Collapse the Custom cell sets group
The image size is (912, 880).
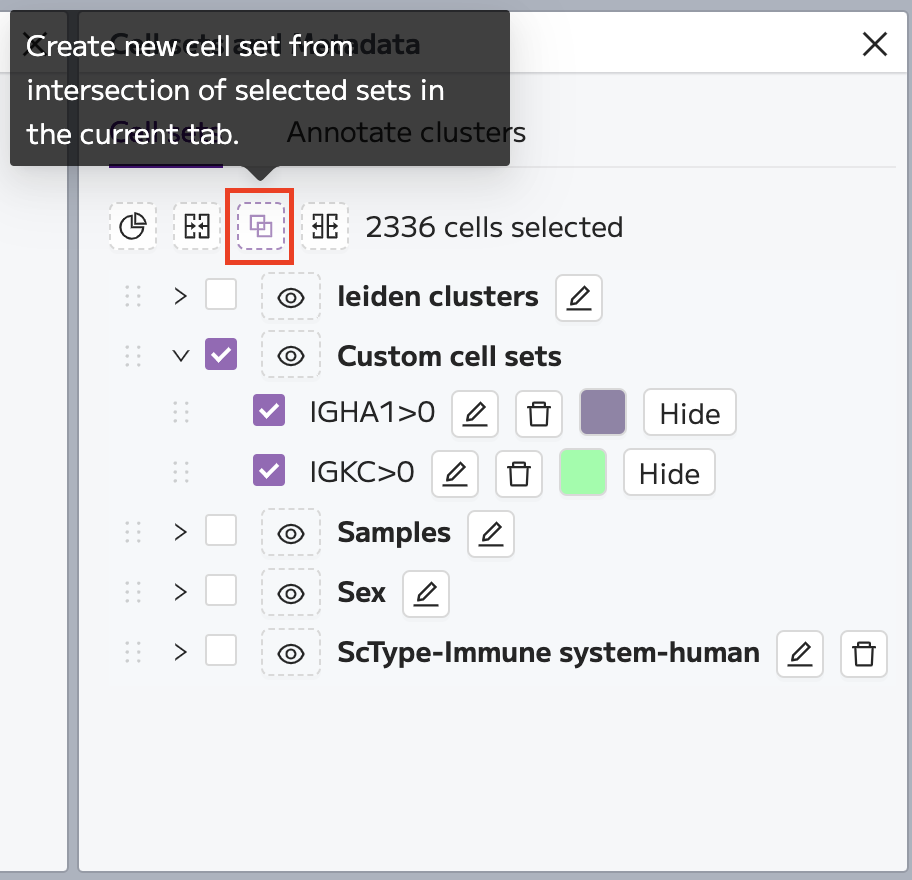point(181,355)
